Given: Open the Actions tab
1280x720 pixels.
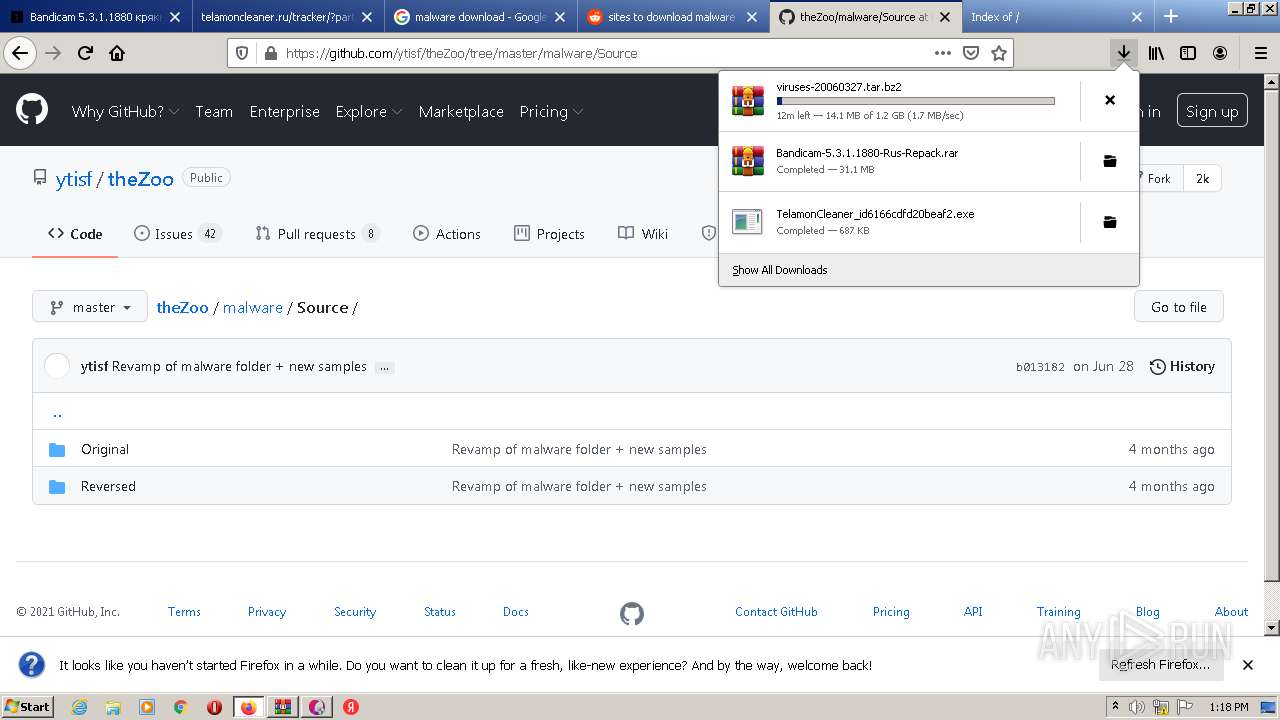Looking at the screenshot, I should click(x=447, y=233).
